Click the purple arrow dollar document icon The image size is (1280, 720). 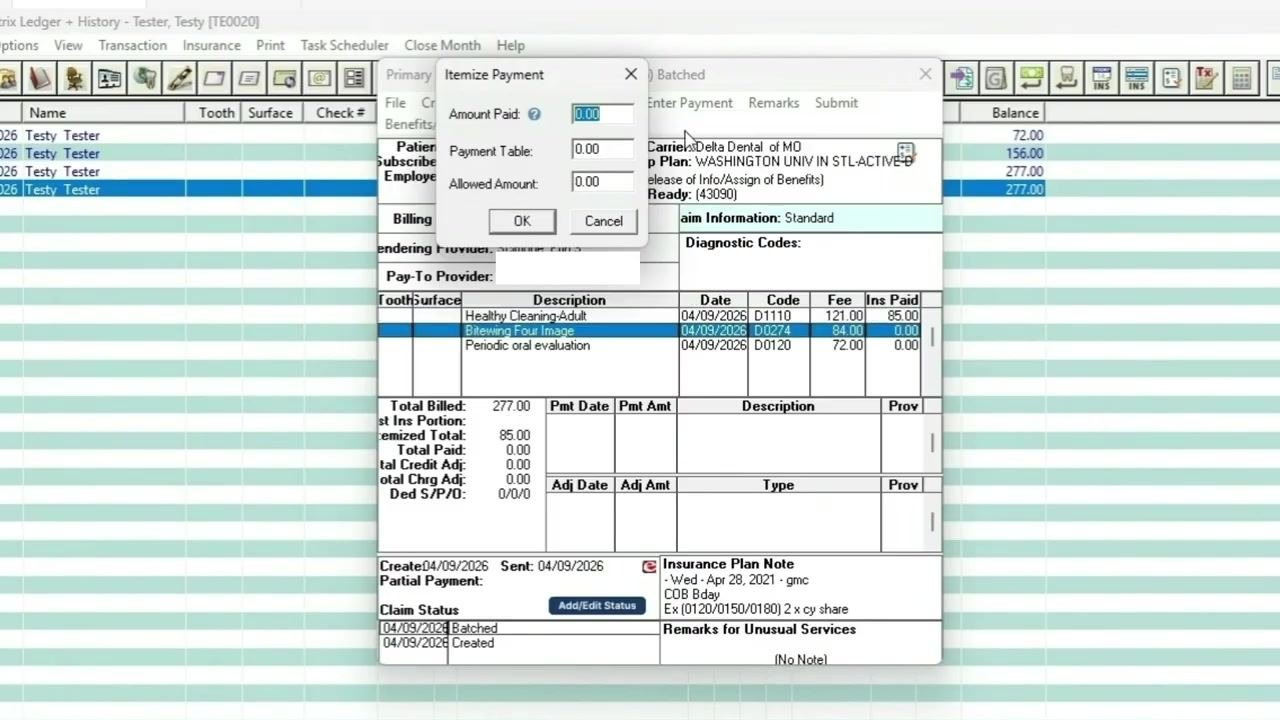[x=962, y=77]
